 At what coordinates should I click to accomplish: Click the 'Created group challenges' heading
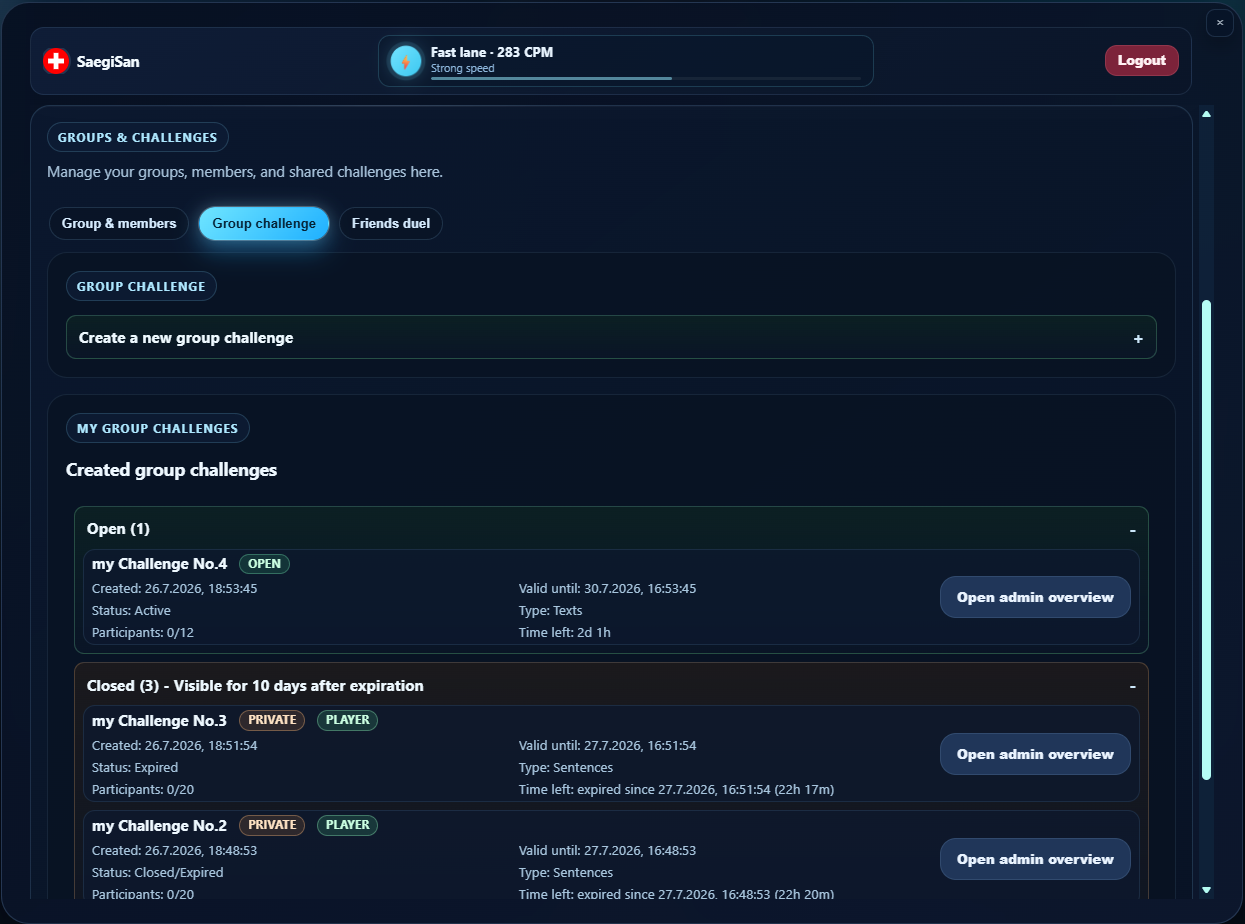(172, 470)
